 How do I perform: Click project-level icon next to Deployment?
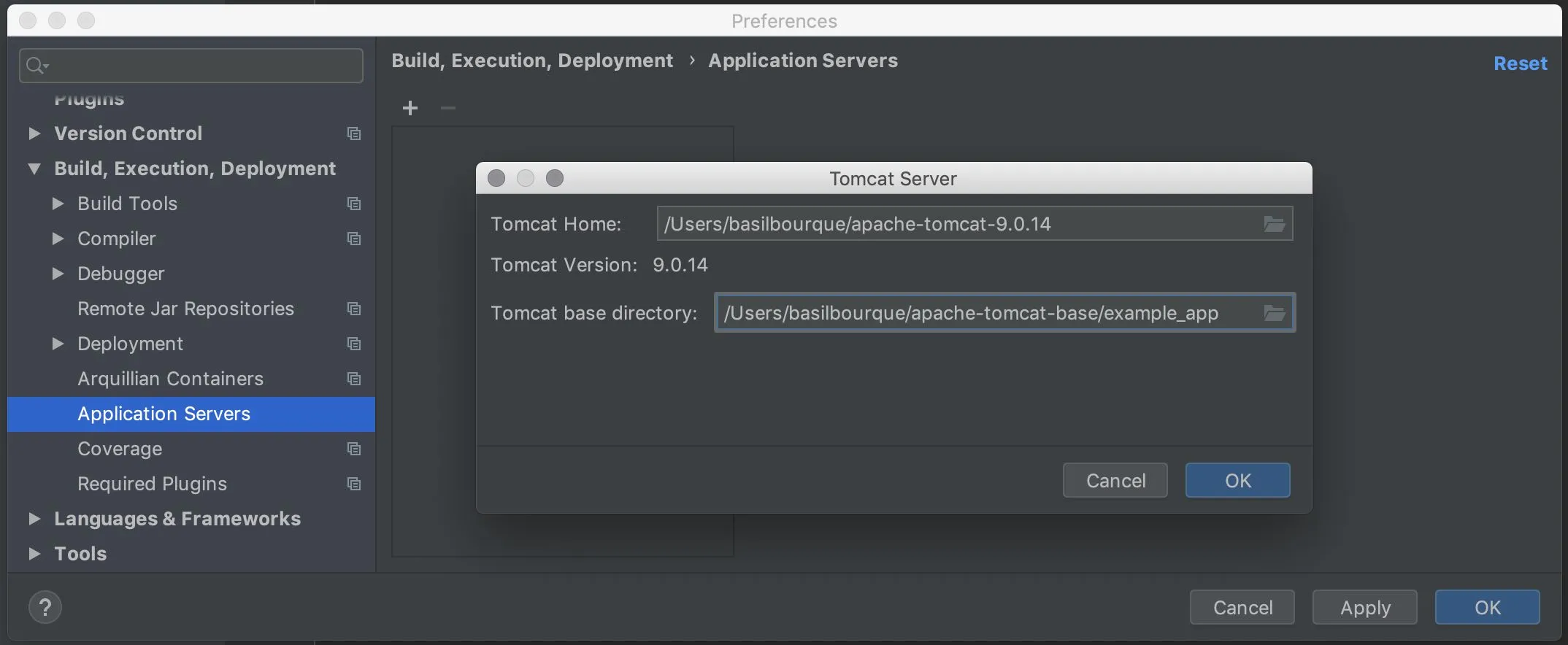point(354,344)
